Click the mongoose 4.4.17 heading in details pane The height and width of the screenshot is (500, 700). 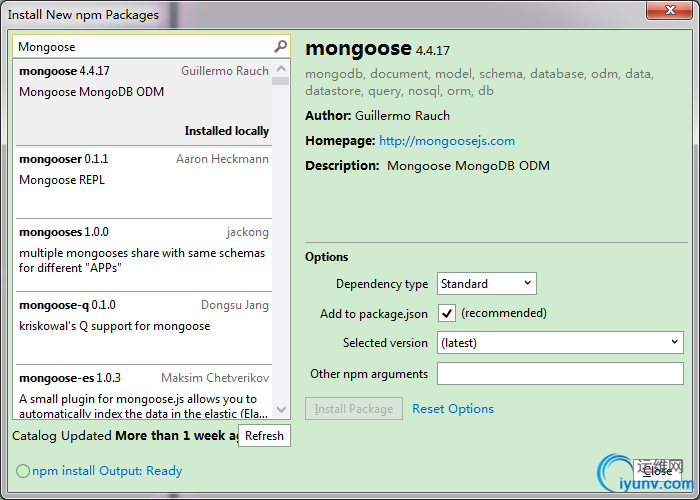click(x=377, y=48)
